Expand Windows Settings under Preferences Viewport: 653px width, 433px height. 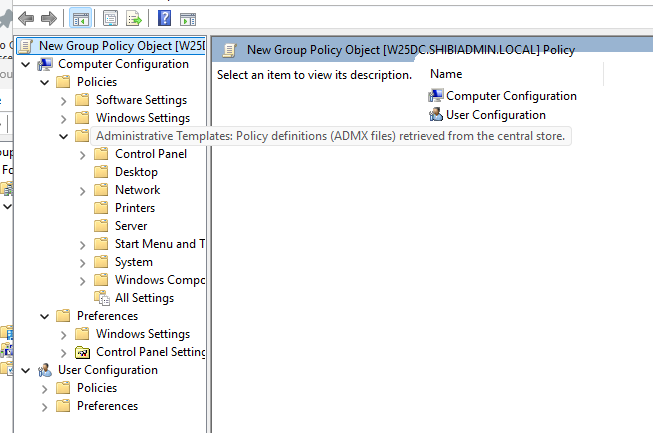(x=63, y=335)
